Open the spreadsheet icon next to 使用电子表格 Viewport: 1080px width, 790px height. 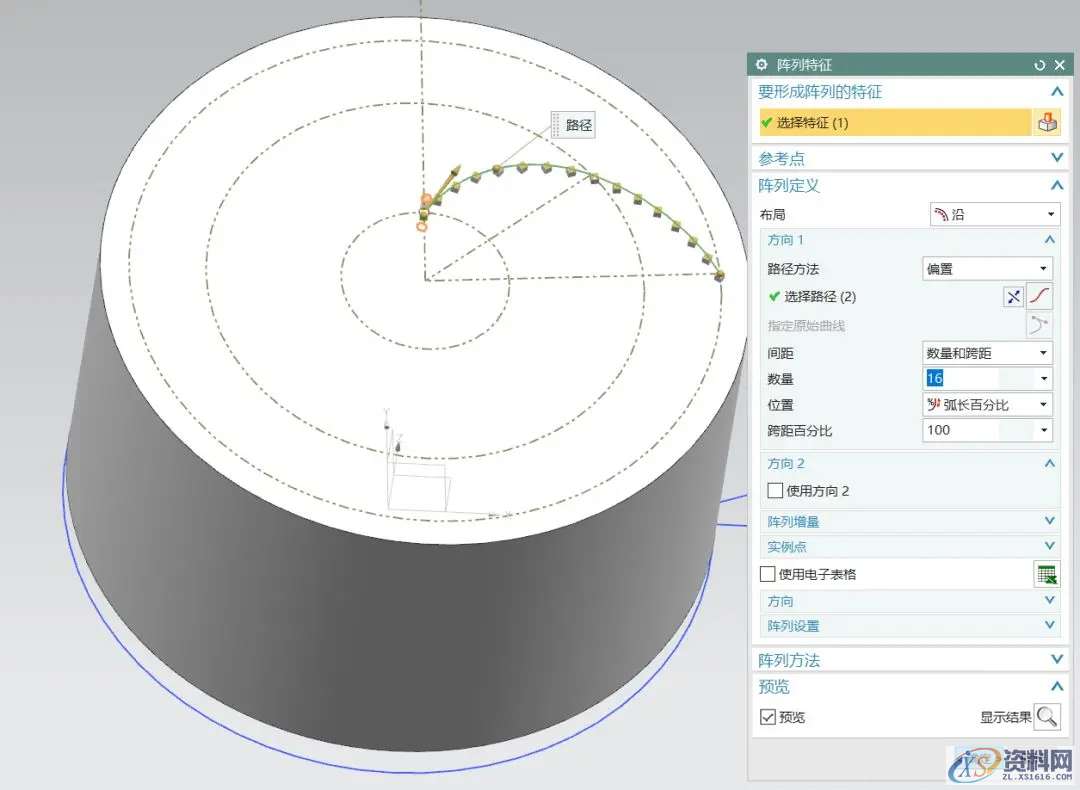point(1047,574)
